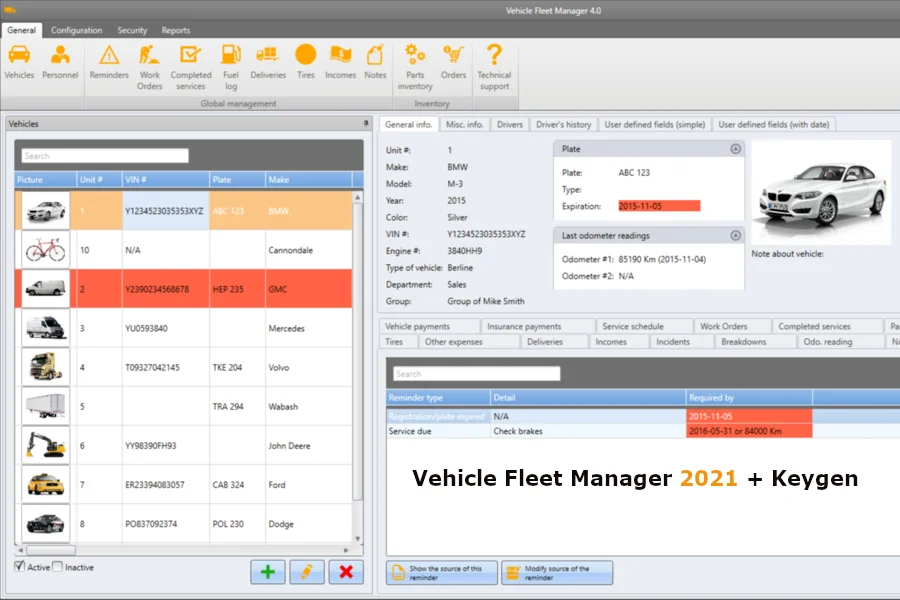Open Technical support help icon
900x600 pixels.
(x=494, y=68)
